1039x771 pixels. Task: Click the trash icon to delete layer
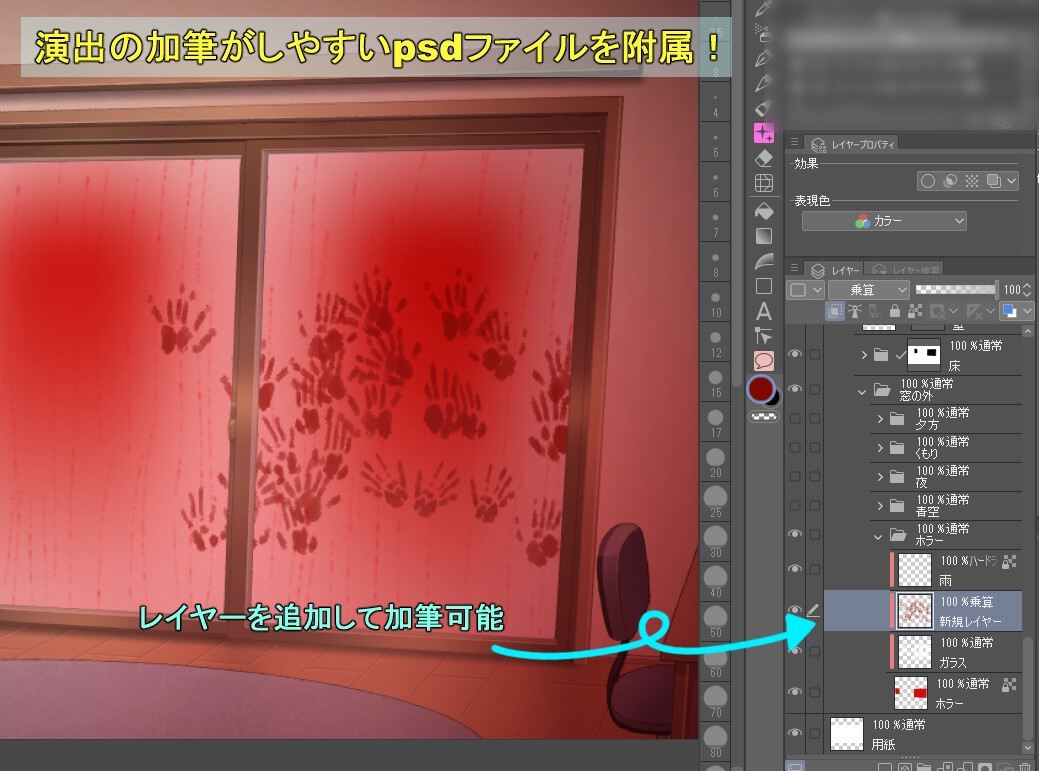pos(1024,767)
